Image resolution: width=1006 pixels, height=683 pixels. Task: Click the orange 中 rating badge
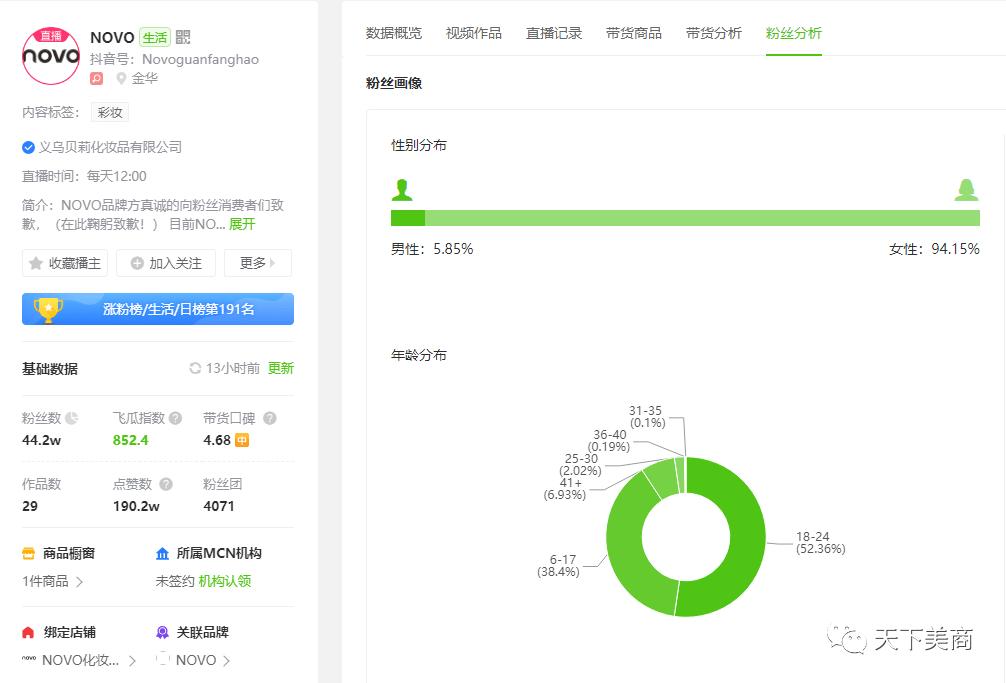point(242,440)
